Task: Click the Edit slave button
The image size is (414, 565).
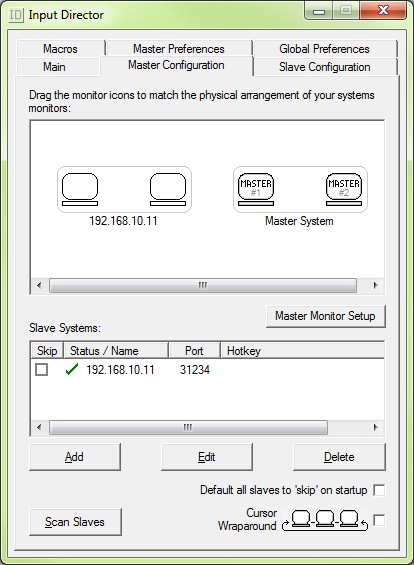Action: point(206,457)
